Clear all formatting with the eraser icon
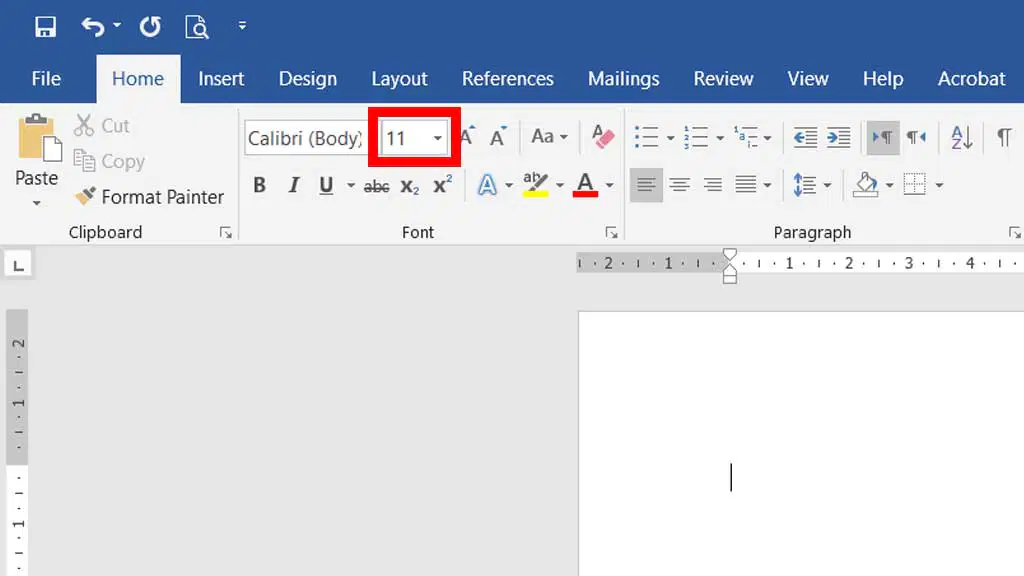 tap(603, 137)
